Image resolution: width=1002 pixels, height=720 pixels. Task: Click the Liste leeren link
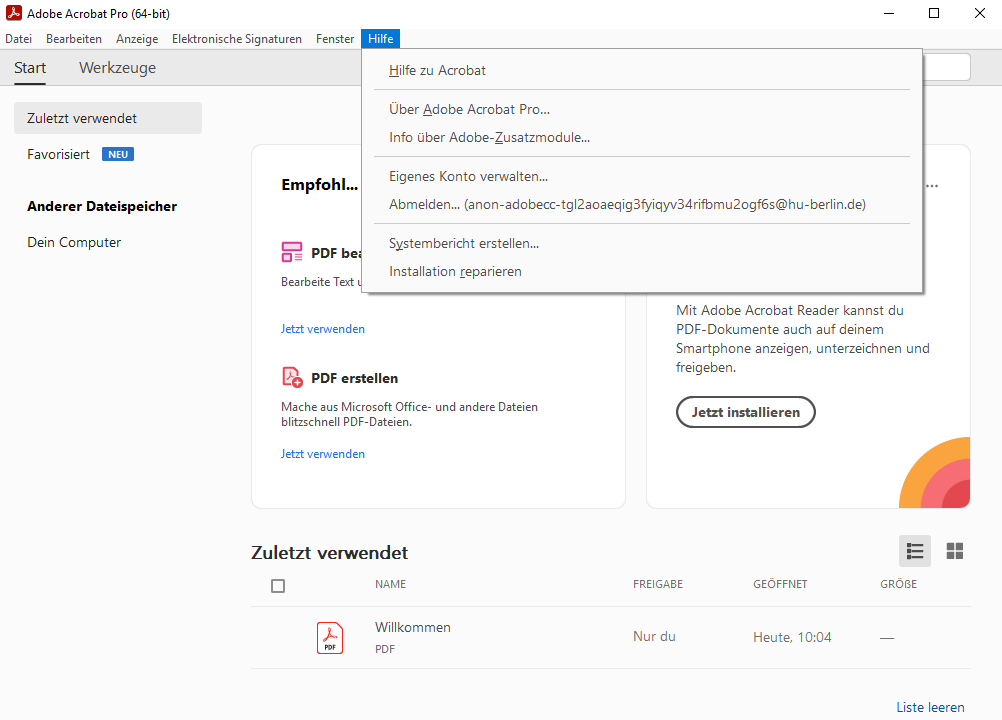[x=930, y=707]
